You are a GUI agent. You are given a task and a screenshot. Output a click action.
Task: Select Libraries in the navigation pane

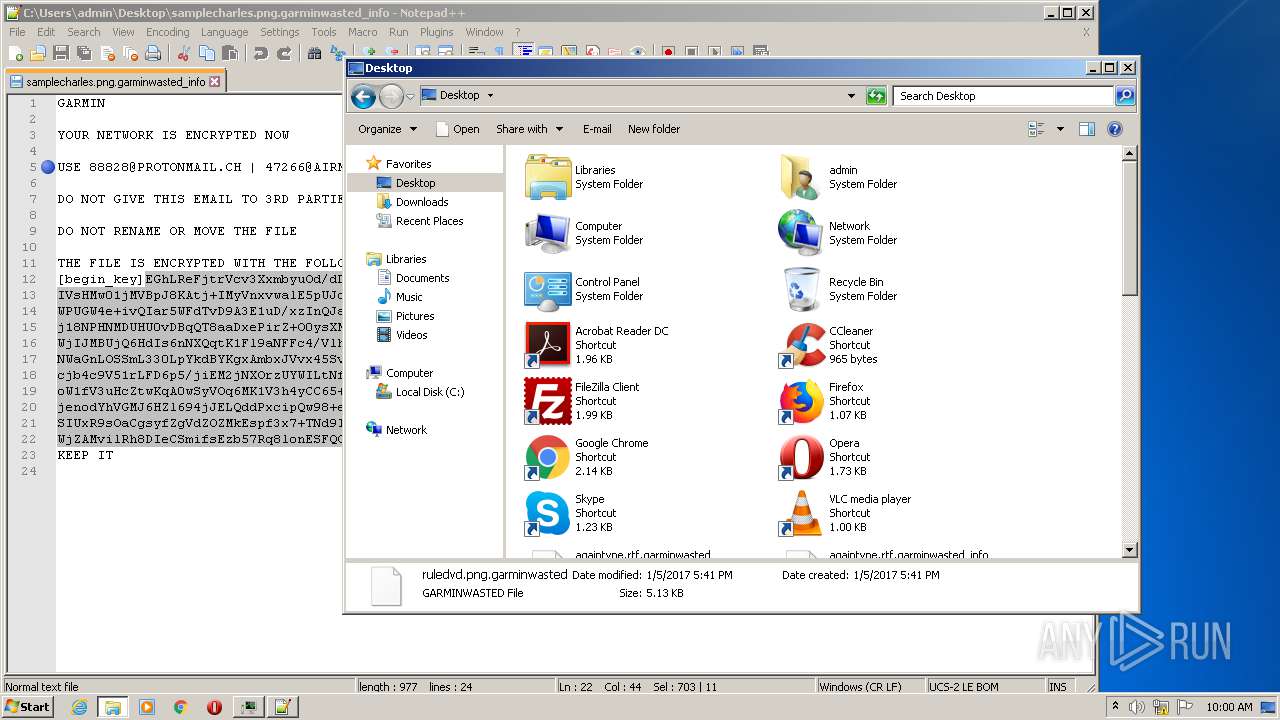pos(406,259)
